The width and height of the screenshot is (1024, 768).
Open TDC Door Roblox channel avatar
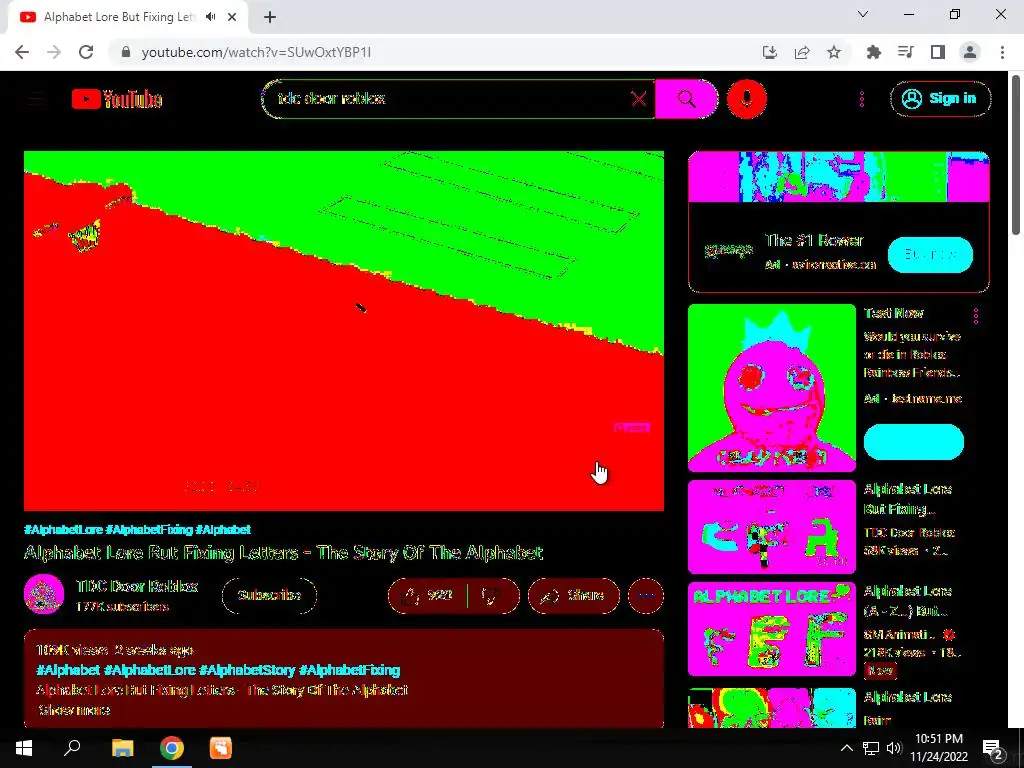[44, 594]
